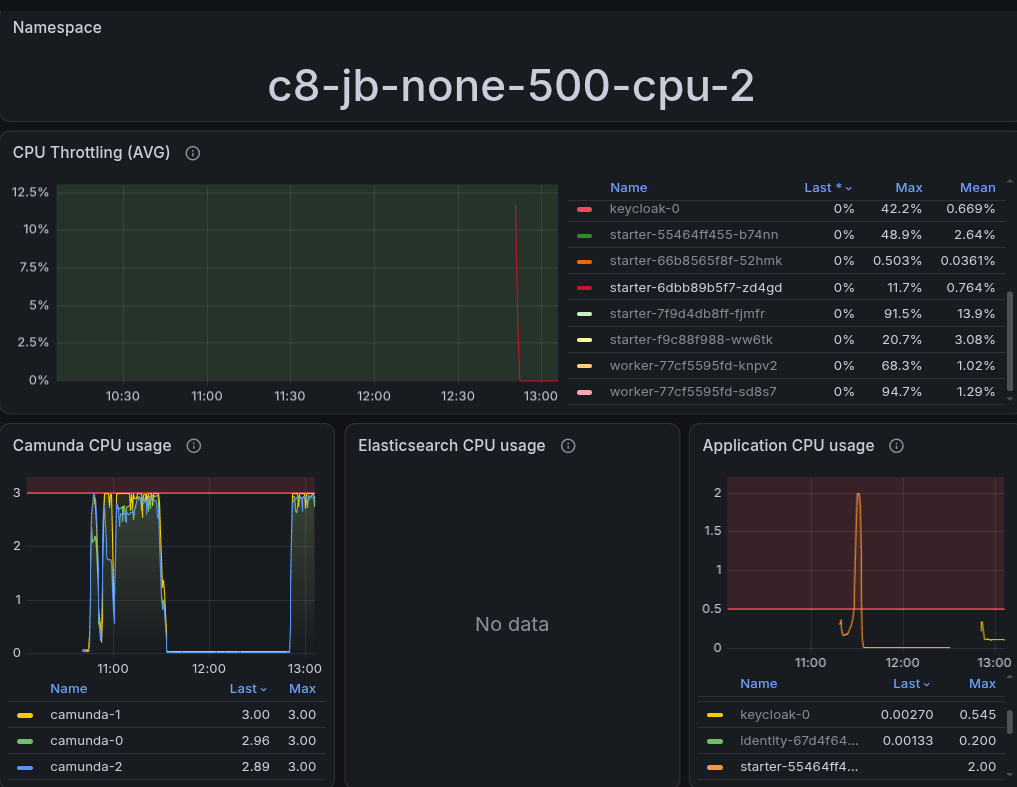
Task: Toggle worker-77cf5595fd-sd8s7 series visibility
Action: (x=693, y=391)
